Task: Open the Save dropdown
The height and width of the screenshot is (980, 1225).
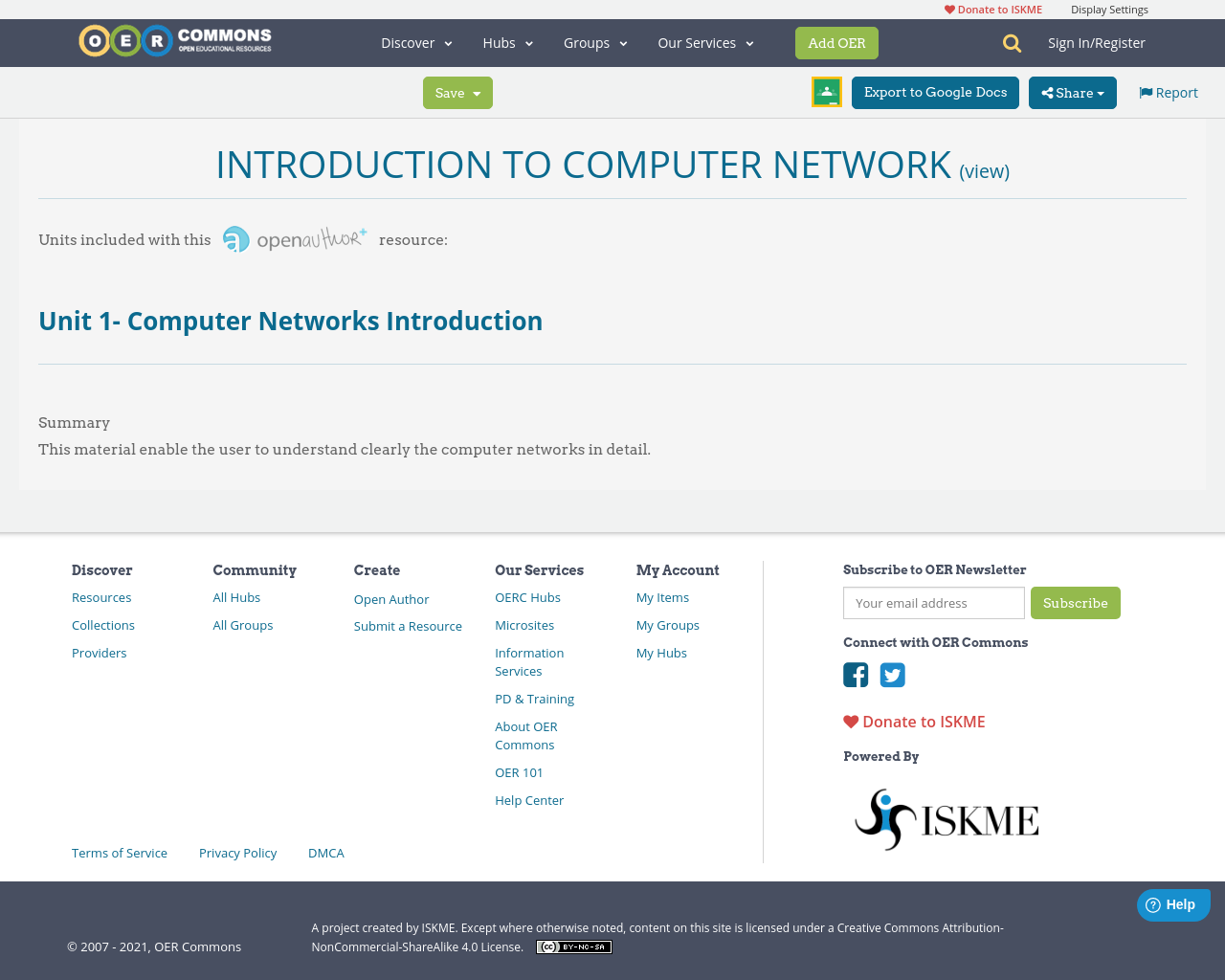Action: coord(457,92)
